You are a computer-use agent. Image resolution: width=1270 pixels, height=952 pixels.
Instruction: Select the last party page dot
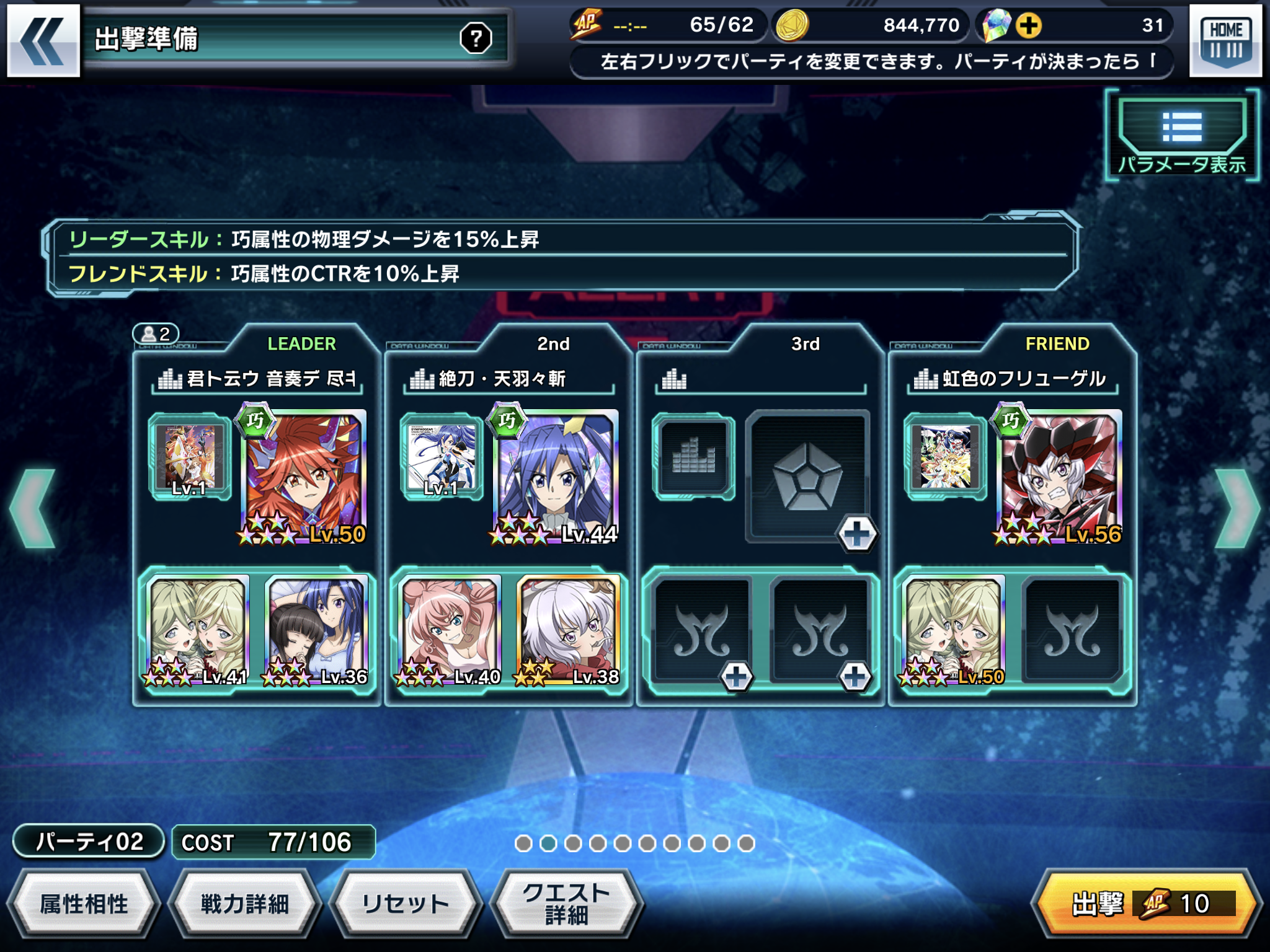pos(747,843)
